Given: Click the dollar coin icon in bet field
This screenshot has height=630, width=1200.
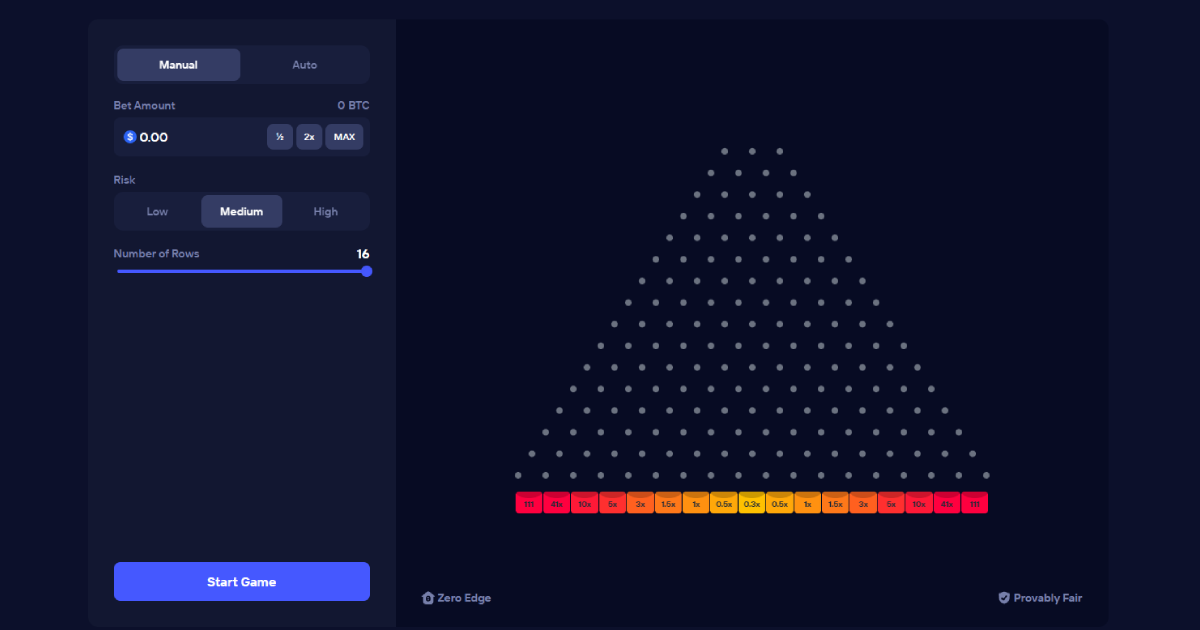Looking at the screenshot, I should pos(130,137).
